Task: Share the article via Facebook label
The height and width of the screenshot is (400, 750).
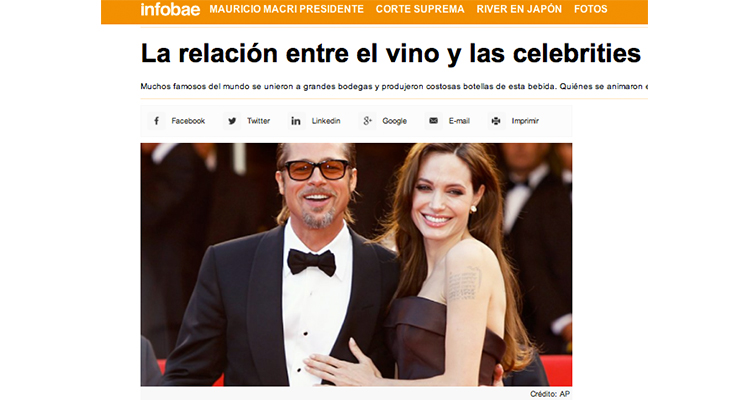Action: click(188, 121)
